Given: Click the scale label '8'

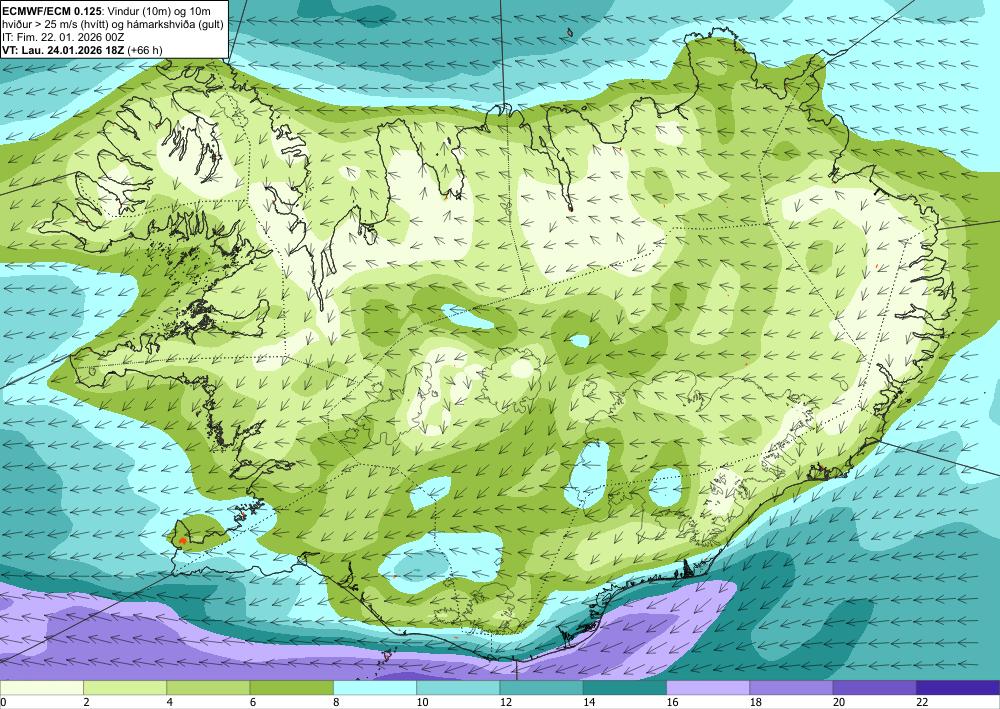Looking at the screenshot, I should tap(336, 703).
